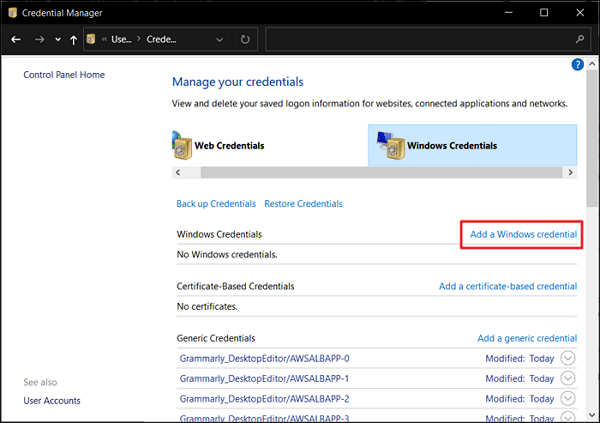The image size is (600, 423).
Task: Click the search magnifier icon
Action: (580, 40)
